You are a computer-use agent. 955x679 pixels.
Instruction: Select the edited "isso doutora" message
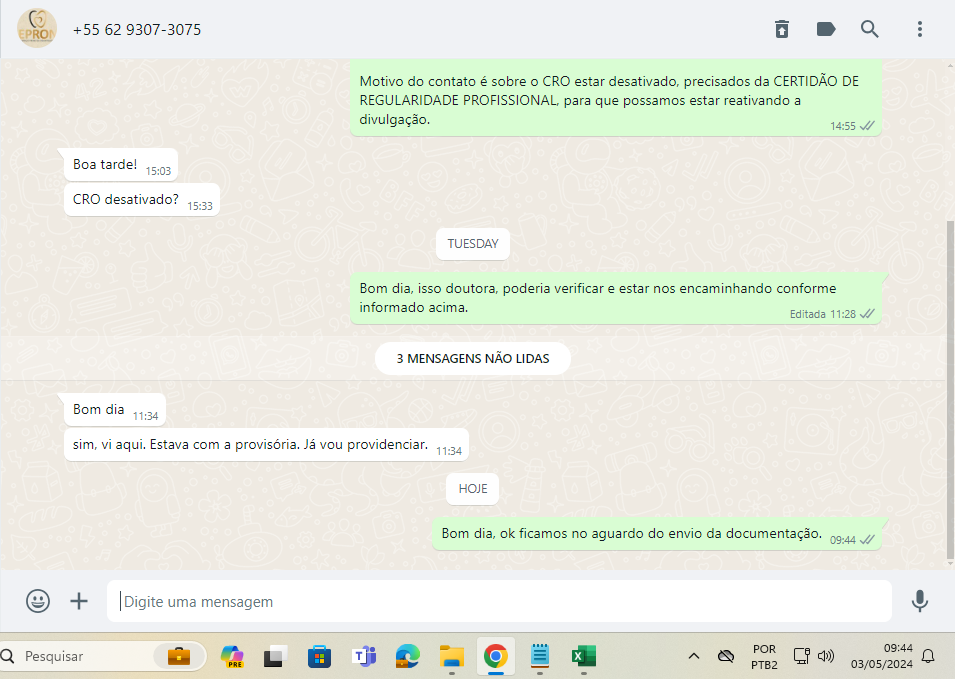pyautogui.click(x=616, y=298)
